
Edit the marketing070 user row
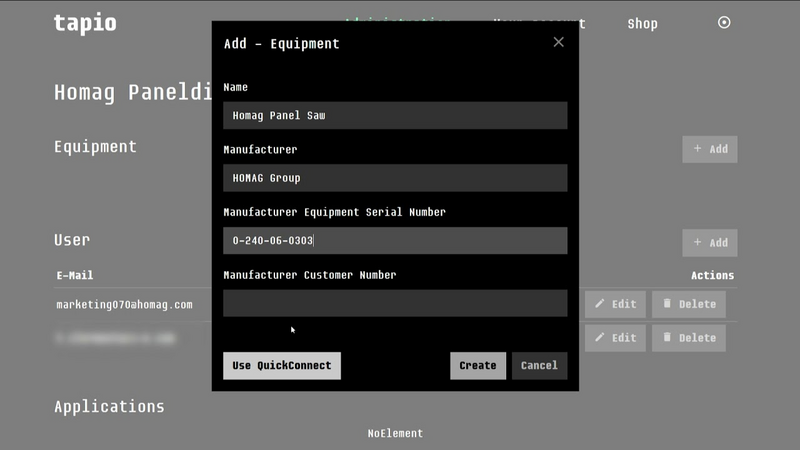click(615, 304)
